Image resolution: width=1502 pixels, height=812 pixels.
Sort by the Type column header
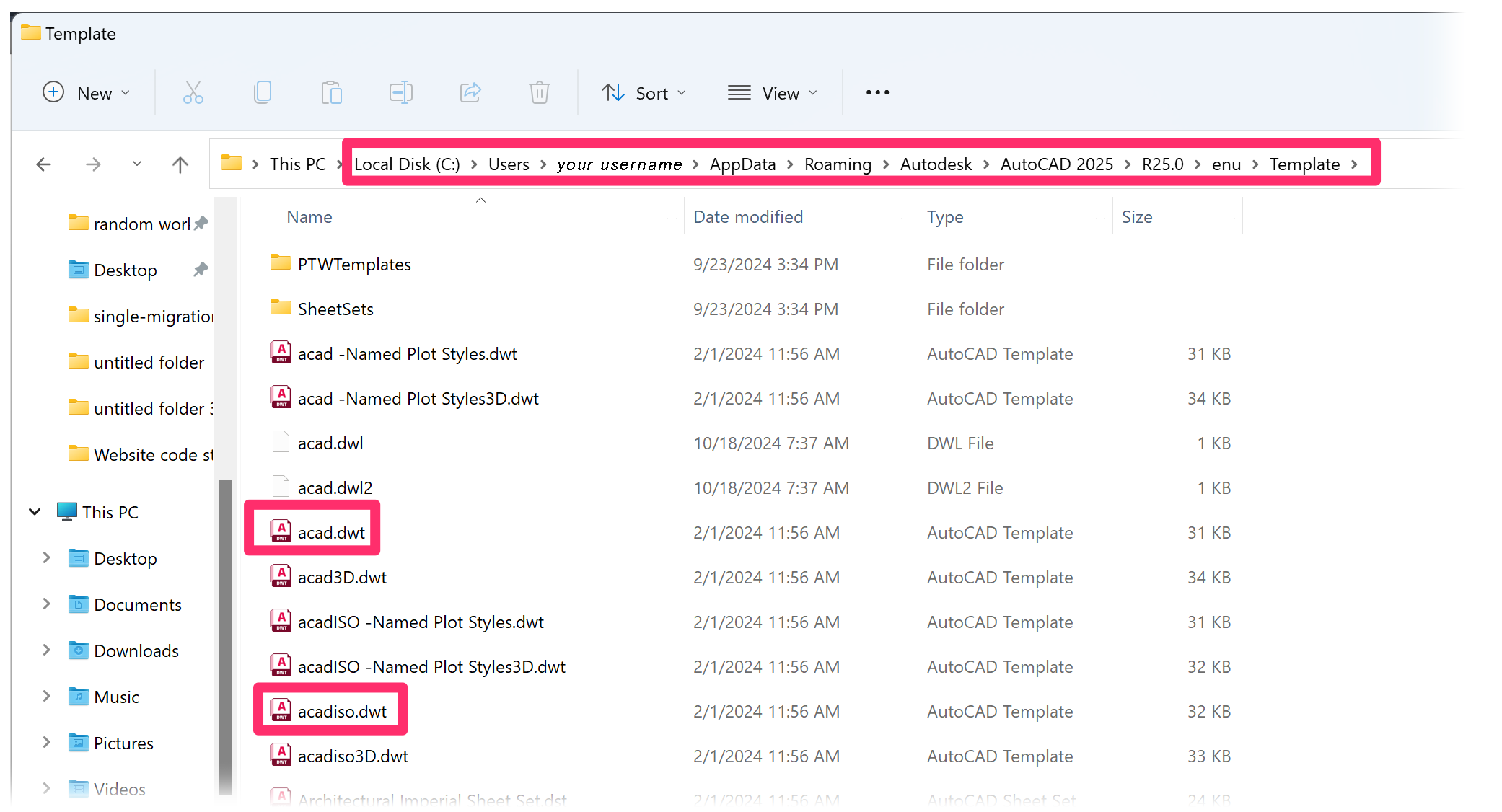(x=945, y=217)
